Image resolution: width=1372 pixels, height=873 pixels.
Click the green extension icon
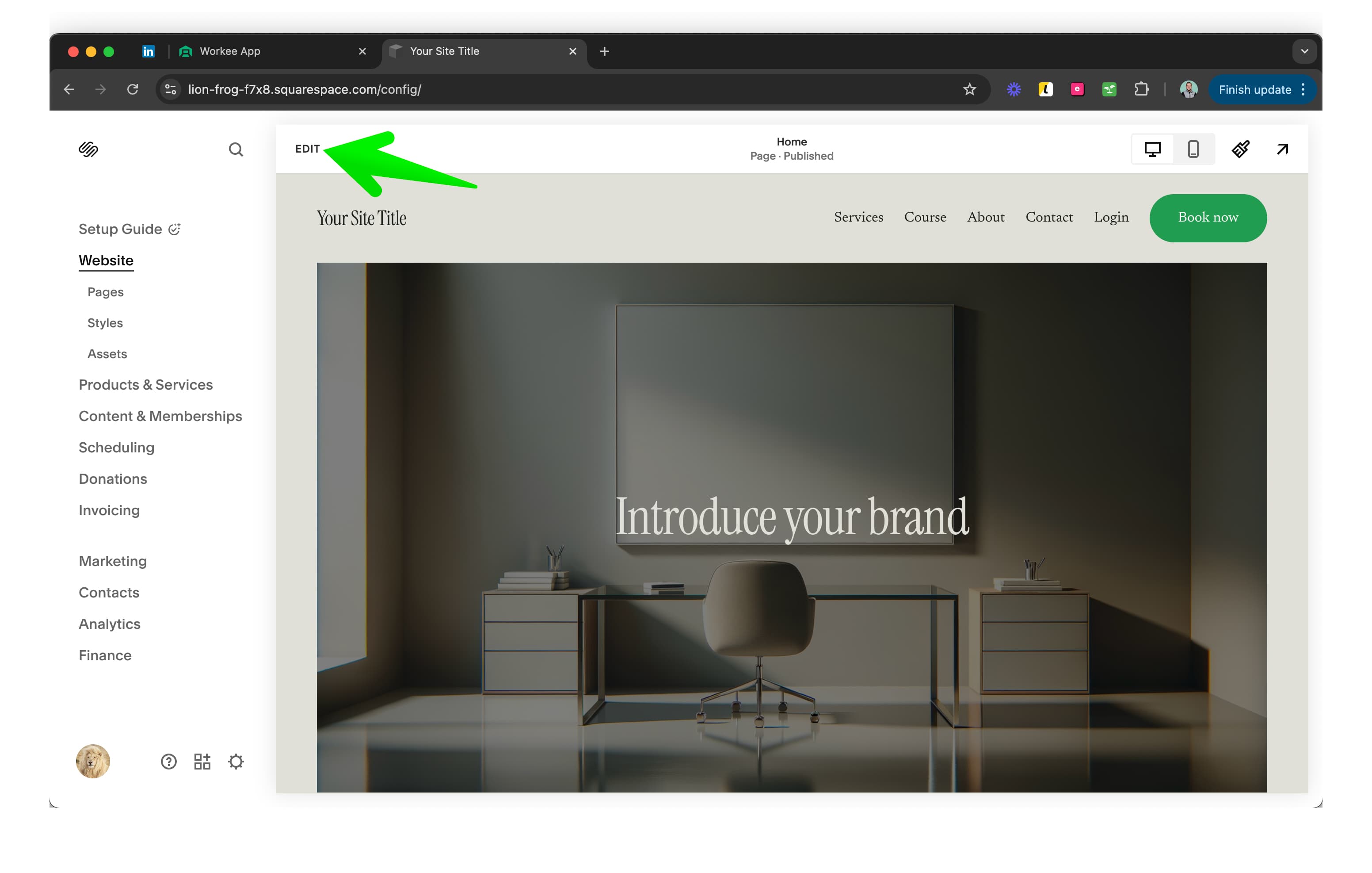(1109, 89)
